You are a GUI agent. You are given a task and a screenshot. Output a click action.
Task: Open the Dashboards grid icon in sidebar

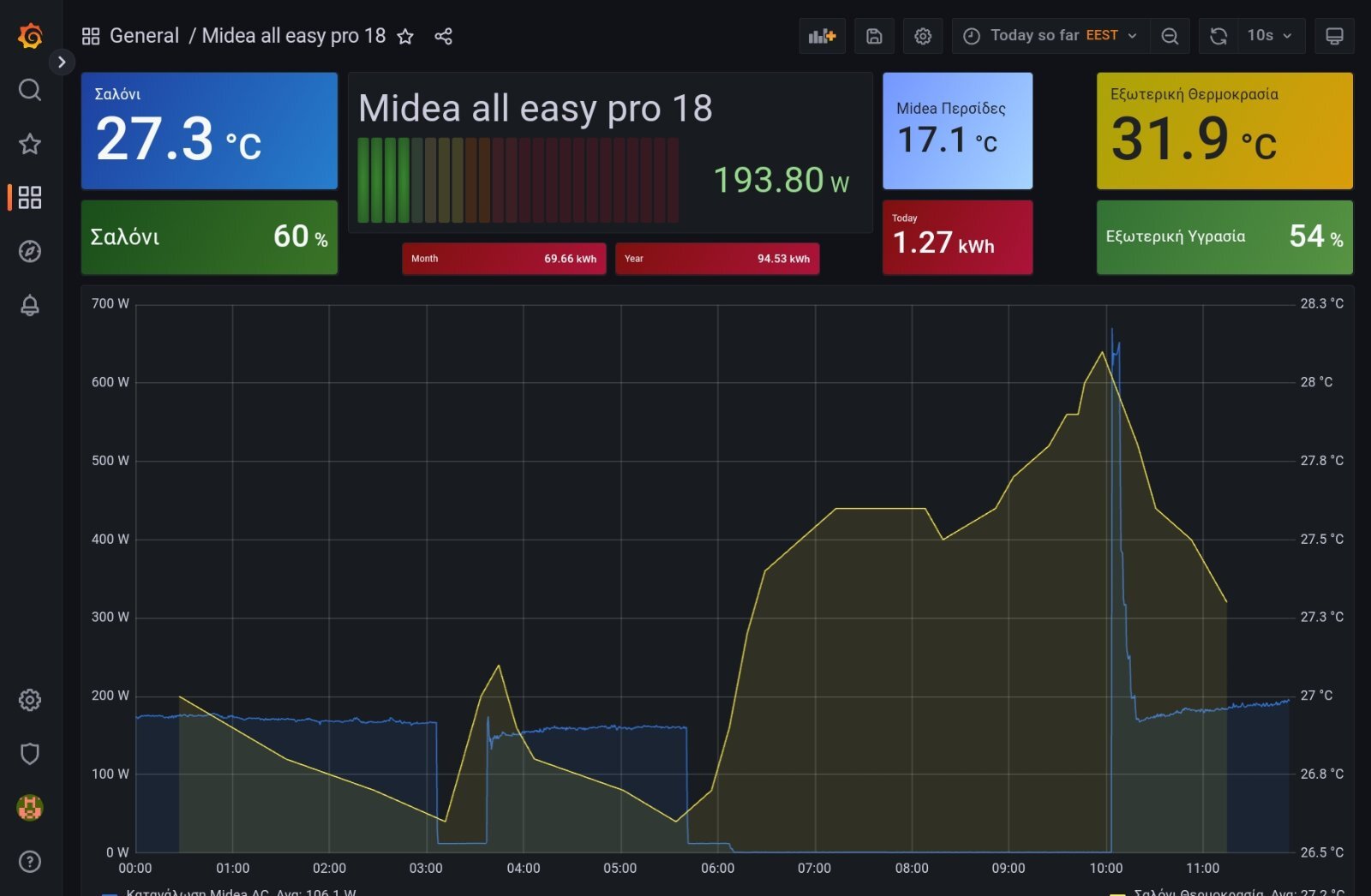pos(30,198)
